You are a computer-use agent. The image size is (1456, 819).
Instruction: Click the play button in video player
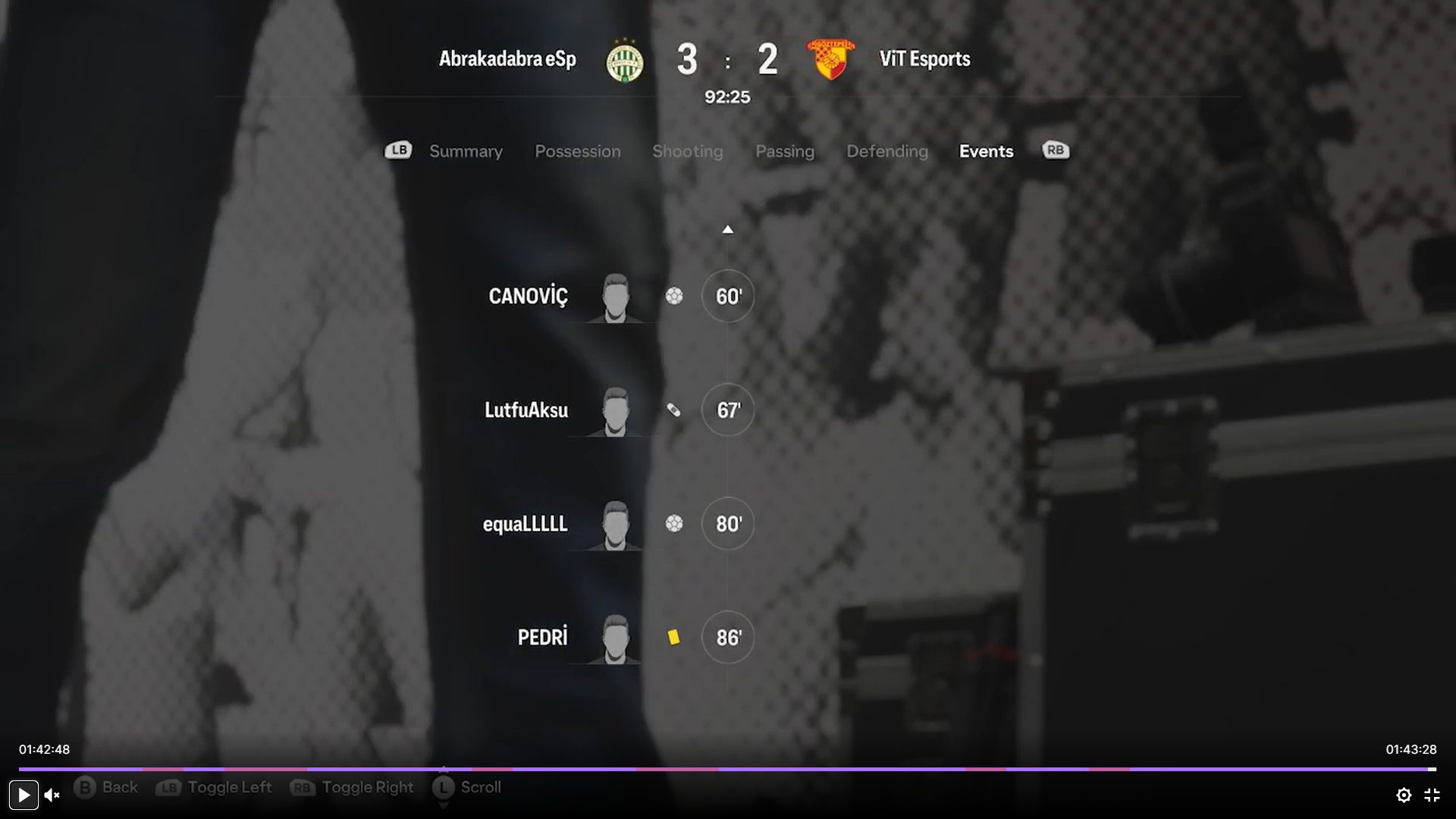(24, 795)
